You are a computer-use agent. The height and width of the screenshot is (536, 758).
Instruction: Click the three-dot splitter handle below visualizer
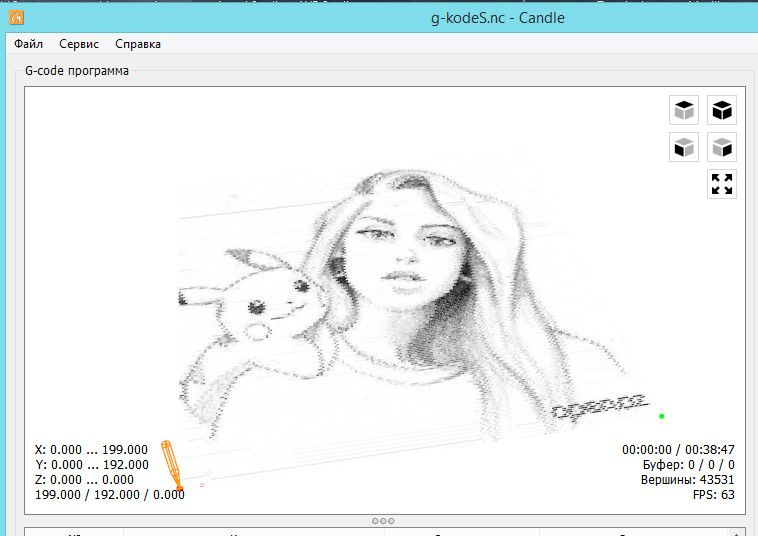pyautogui.click(x=383, y=521)
